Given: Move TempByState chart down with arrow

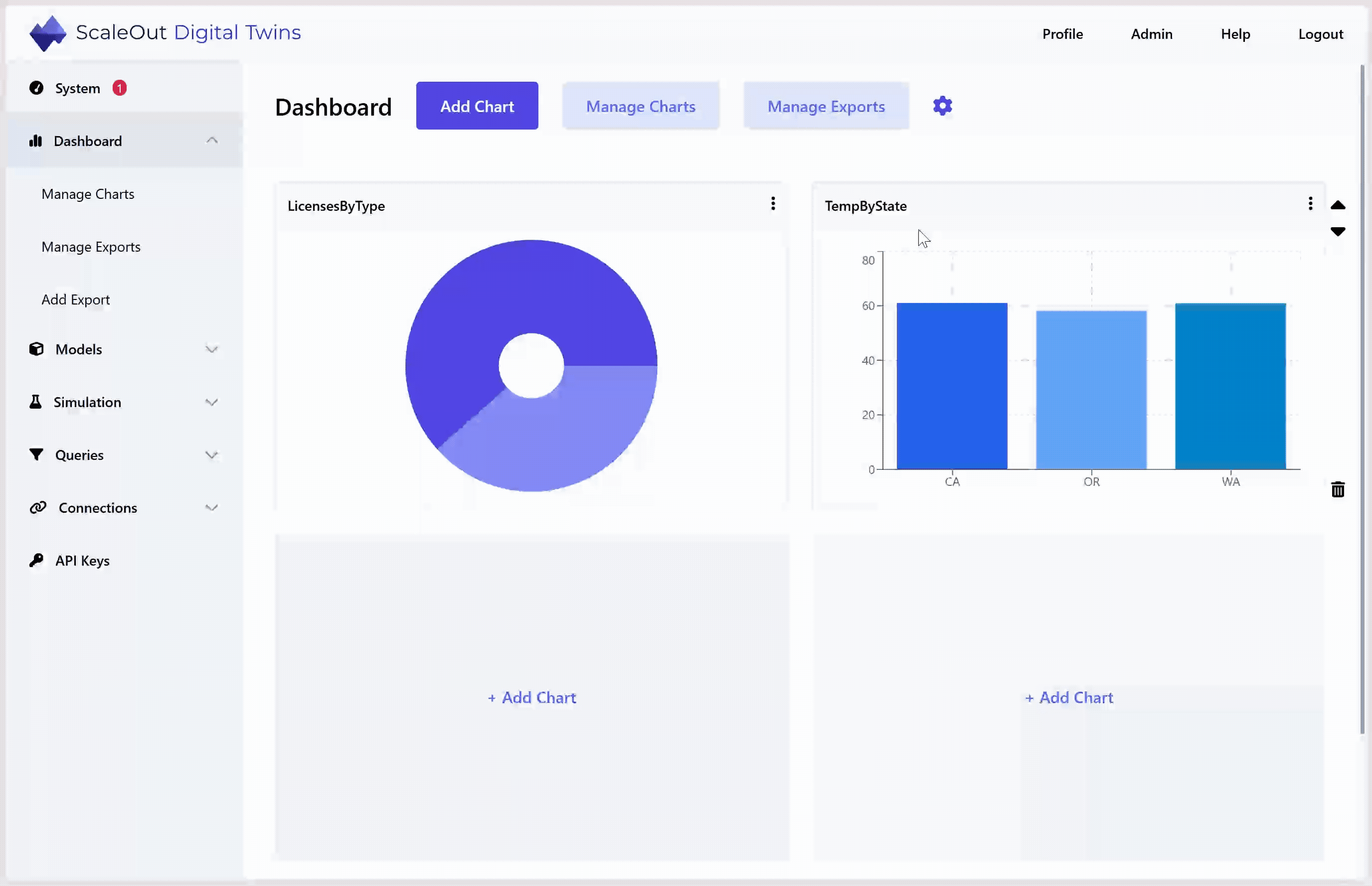Looking at the screenshot, I should (1338, 231).
